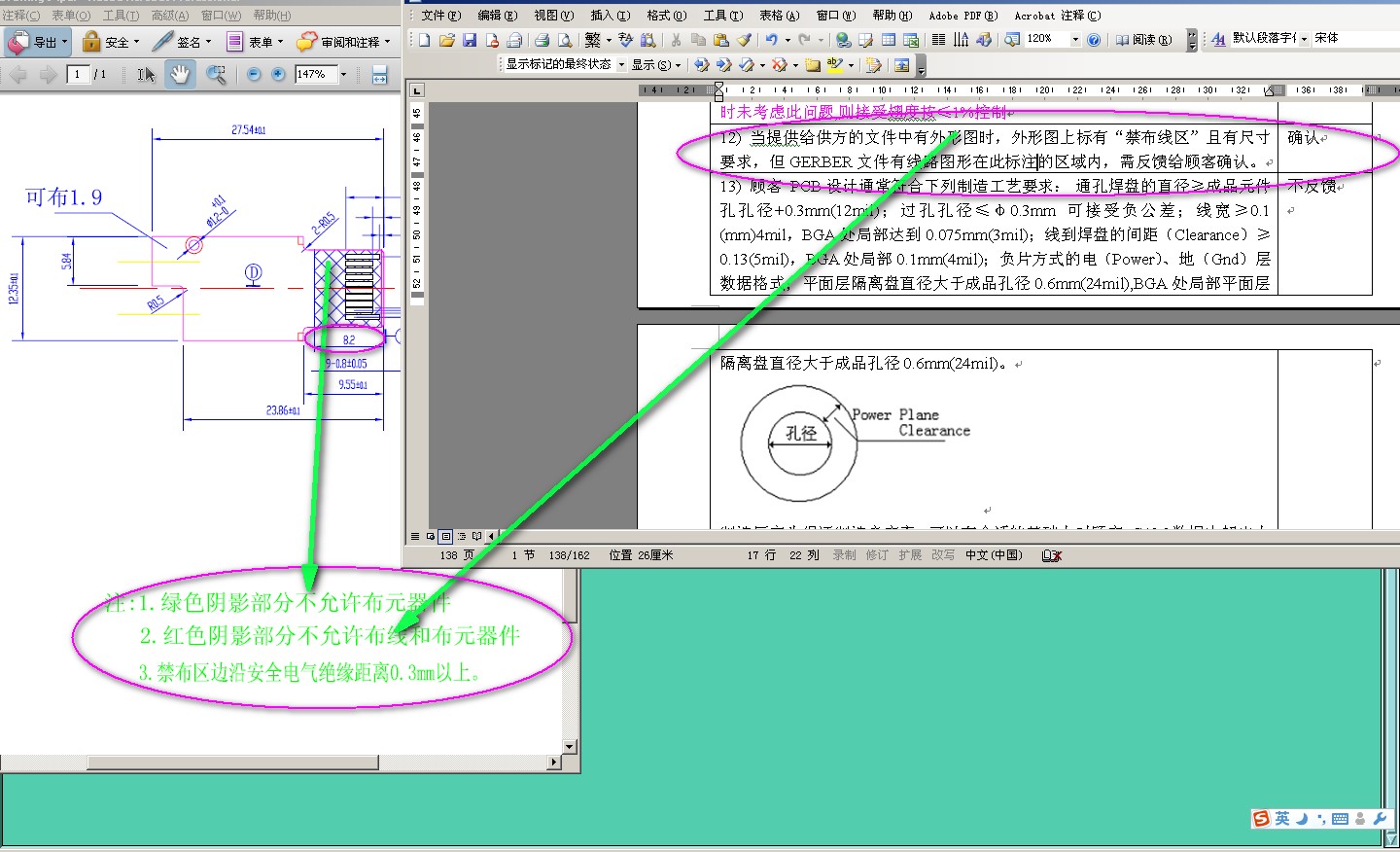Open Word zoom 120% dropdown
The image size is (1400, 852).
tap(1075, 40)
